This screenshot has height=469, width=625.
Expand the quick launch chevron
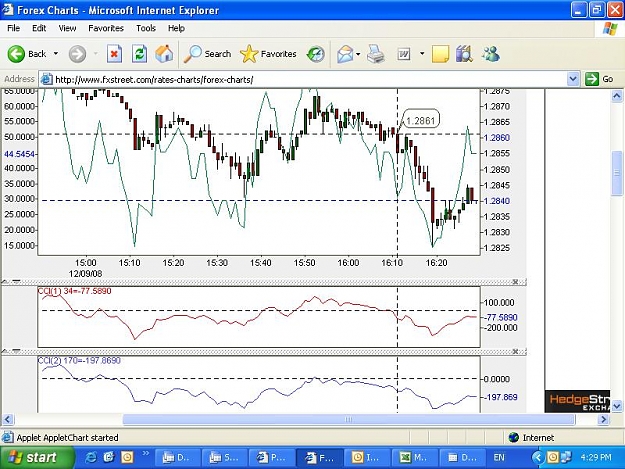tap(145, 453)
